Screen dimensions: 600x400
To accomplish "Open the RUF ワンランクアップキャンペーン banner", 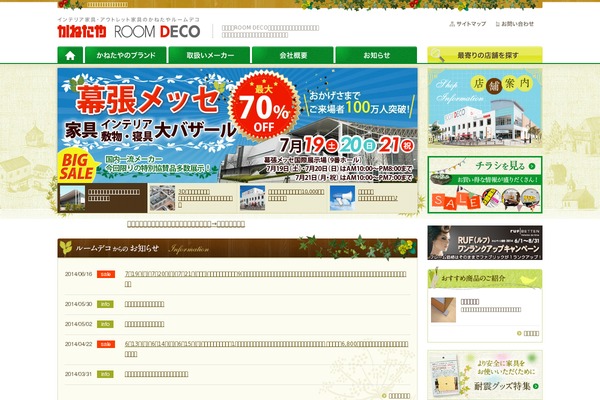I will tap(485, 243).
